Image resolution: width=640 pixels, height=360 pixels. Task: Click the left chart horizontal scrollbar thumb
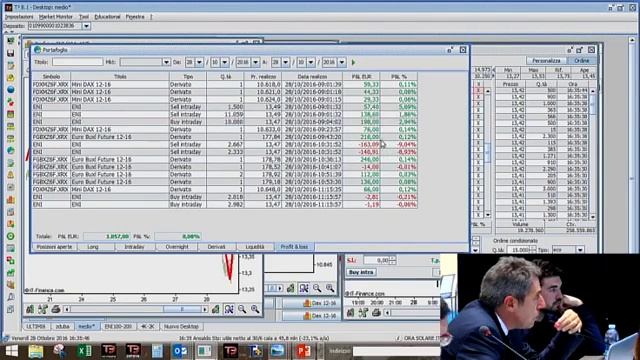[182, 309]
